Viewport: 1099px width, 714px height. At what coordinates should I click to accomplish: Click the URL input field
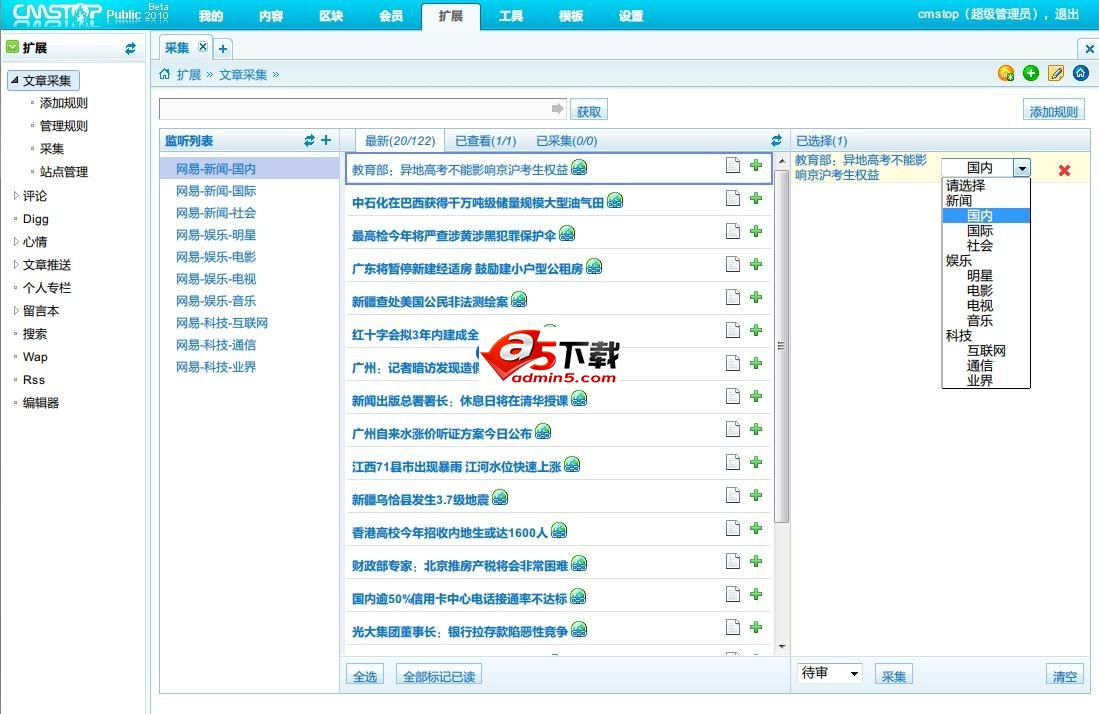pos(363,109)
